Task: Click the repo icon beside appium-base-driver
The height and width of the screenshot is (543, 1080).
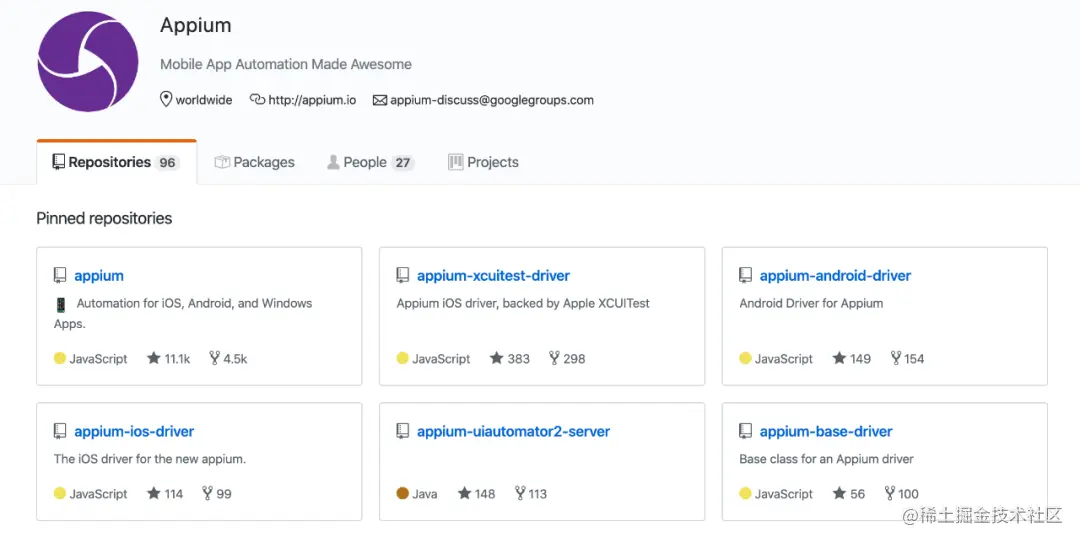Action: click(745, 431)
